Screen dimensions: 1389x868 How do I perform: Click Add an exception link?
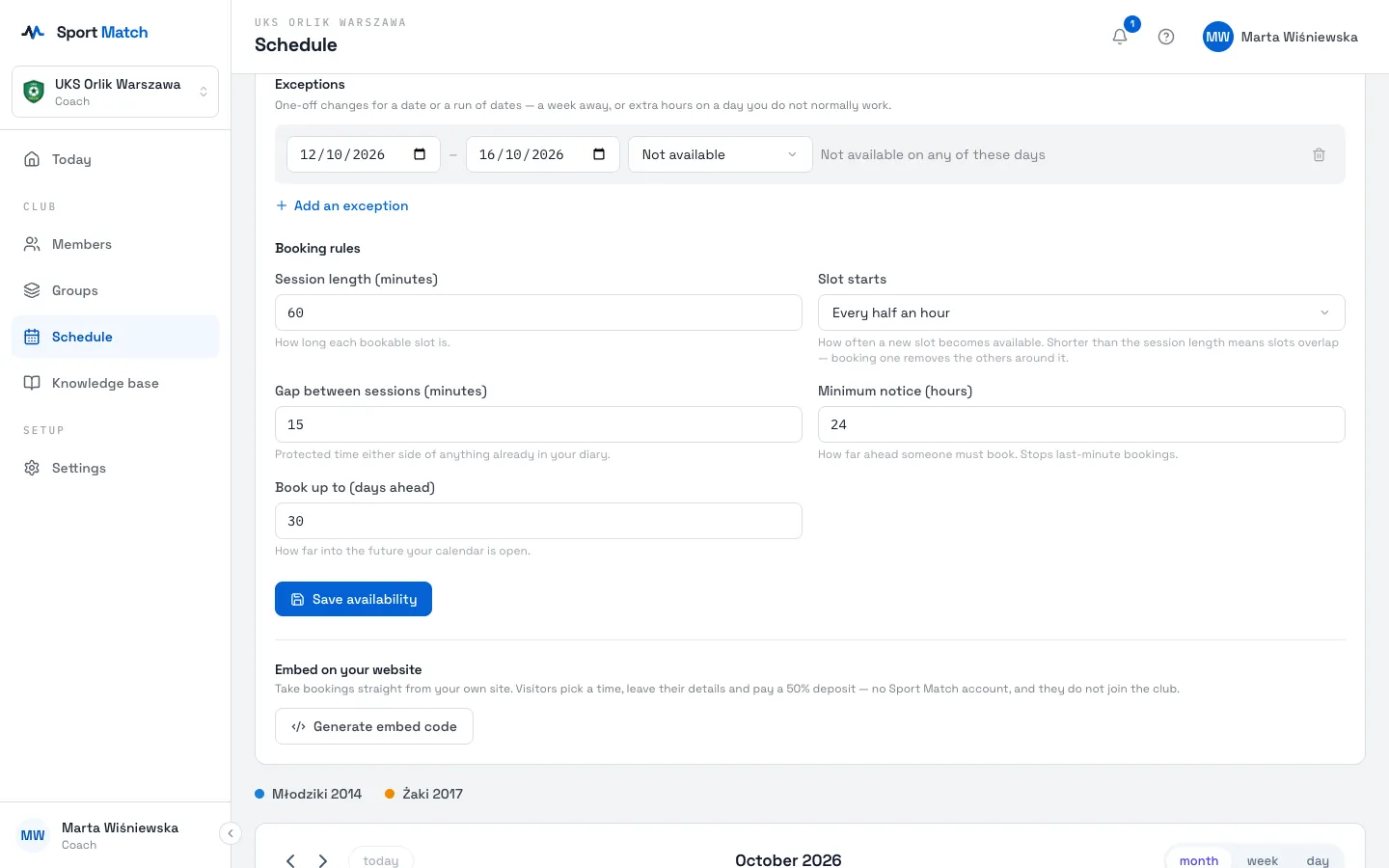coord(341,205)
